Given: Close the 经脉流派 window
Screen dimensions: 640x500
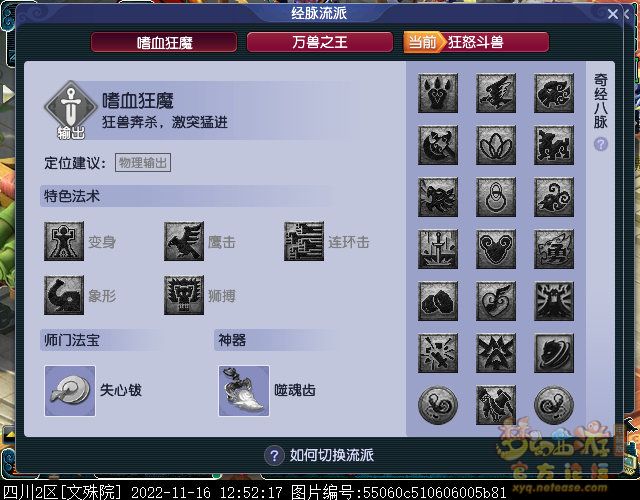Looking at the screenshot, I should 613,14.
